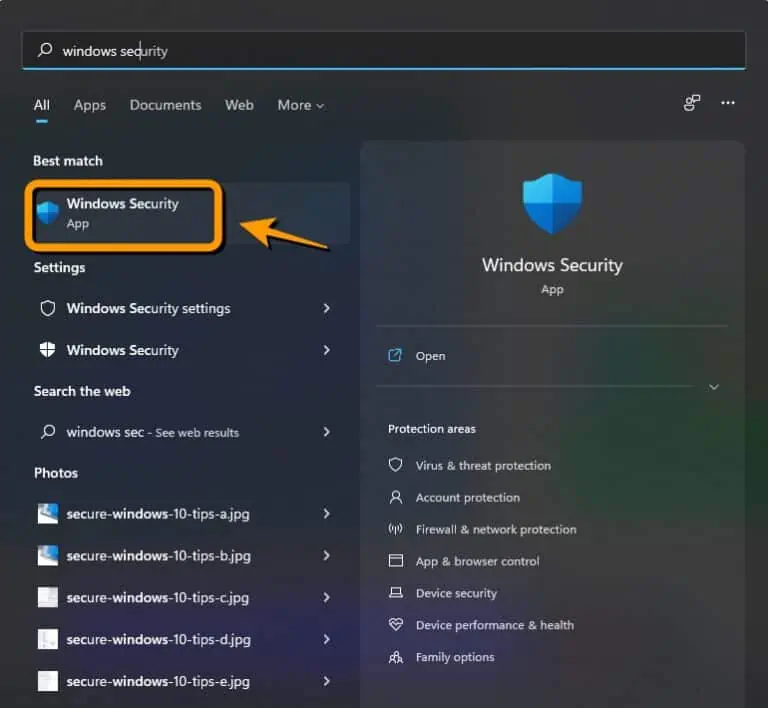
Task: Open Device security
Action: 456,593
